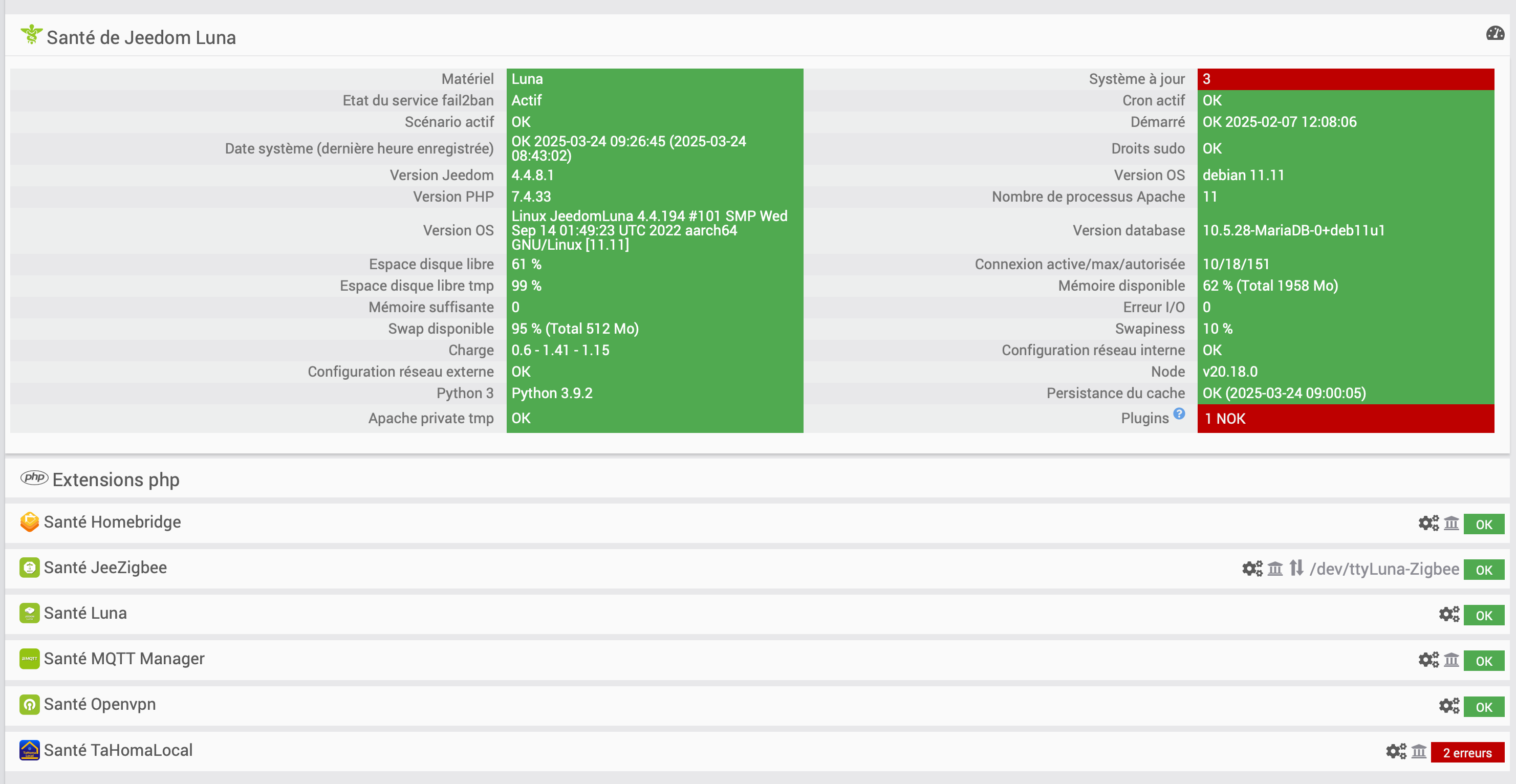1516x784 pixels.
Task: Click the MQTT Manager row's building icon
Action: coord(1452,660)
